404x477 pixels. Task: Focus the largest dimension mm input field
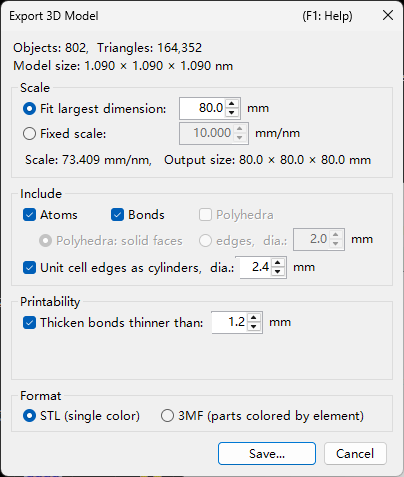(203, 108)
